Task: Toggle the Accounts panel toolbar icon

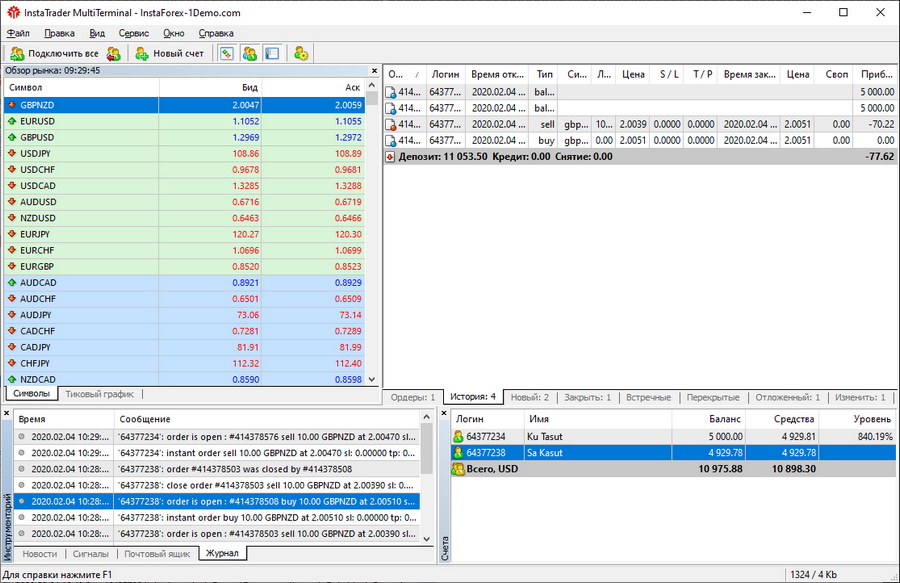Action: [x=249, y=53]
